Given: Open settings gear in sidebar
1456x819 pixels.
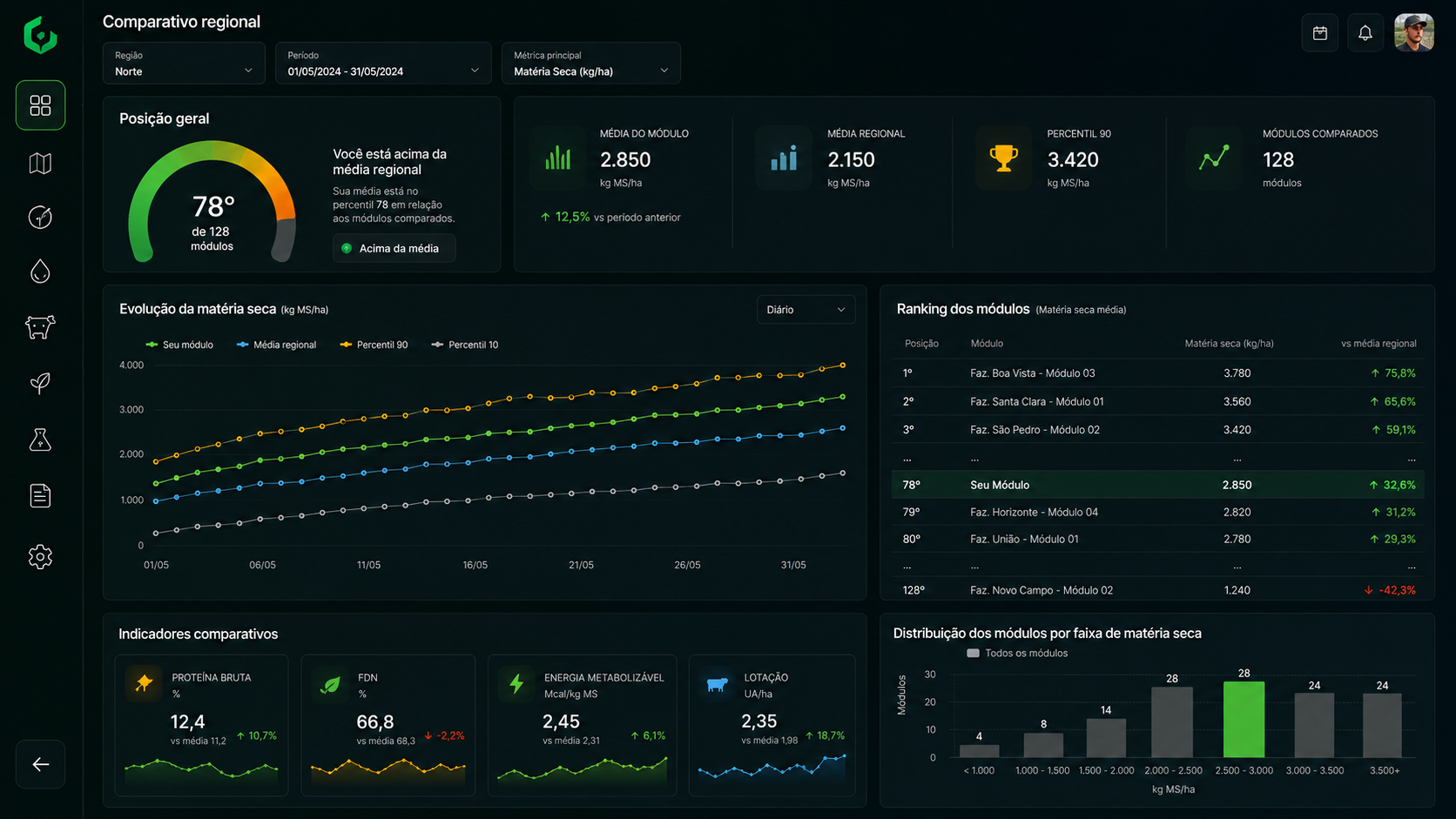Looking at the screenshot, I should tap(40, 556).
